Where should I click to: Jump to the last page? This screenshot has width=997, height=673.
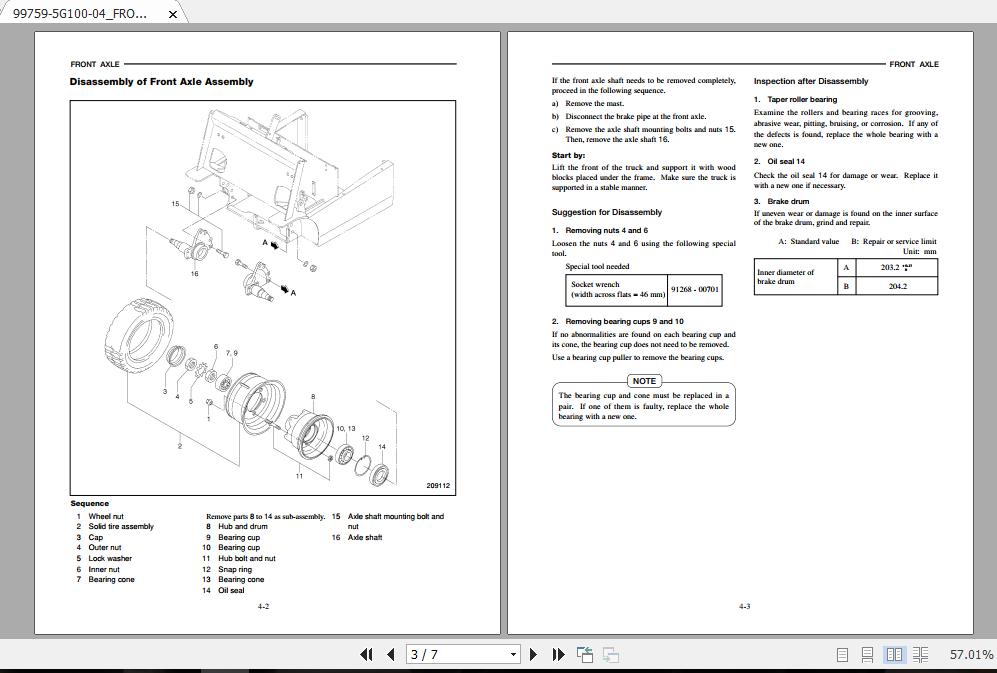pos(558,654)
